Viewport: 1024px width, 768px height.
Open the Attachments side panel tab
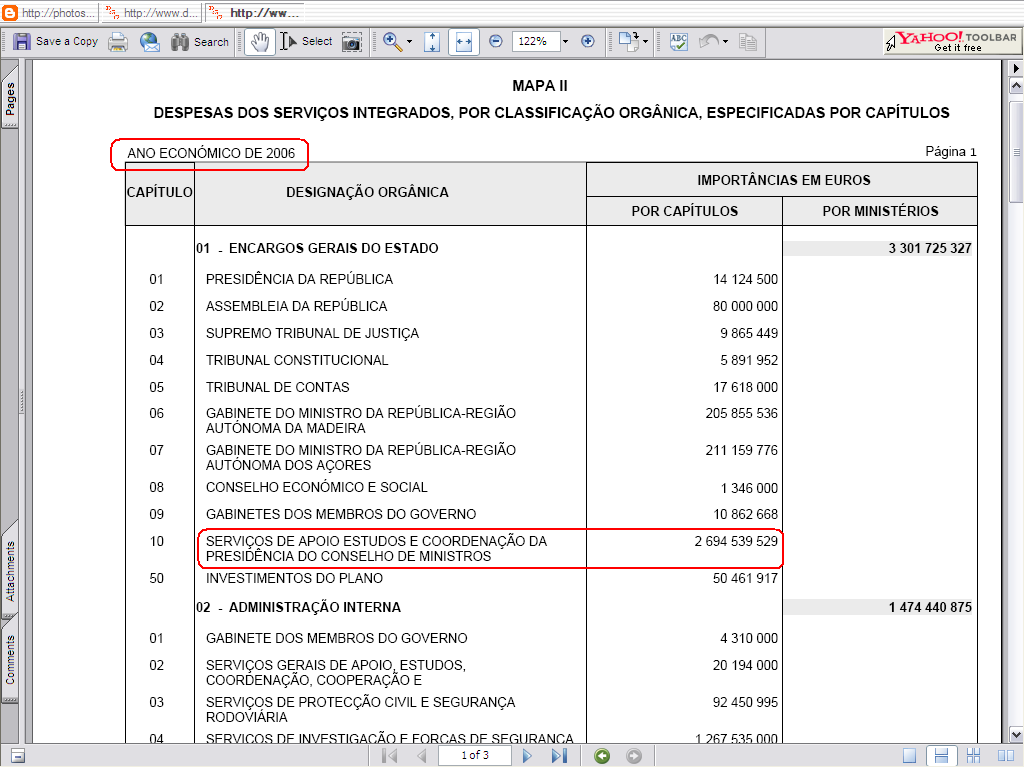[11, 572]
